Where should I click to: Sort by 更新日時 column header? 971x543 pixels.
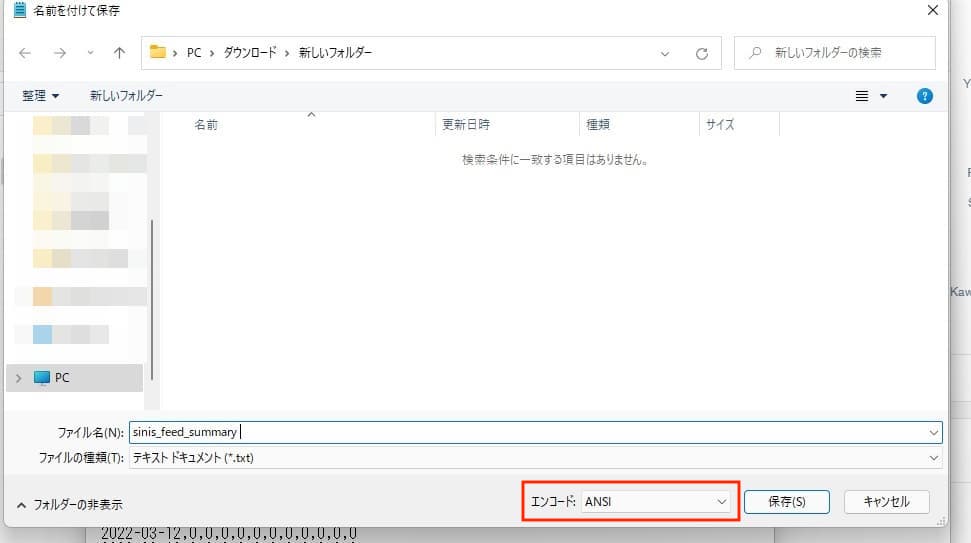click(466, 124)
